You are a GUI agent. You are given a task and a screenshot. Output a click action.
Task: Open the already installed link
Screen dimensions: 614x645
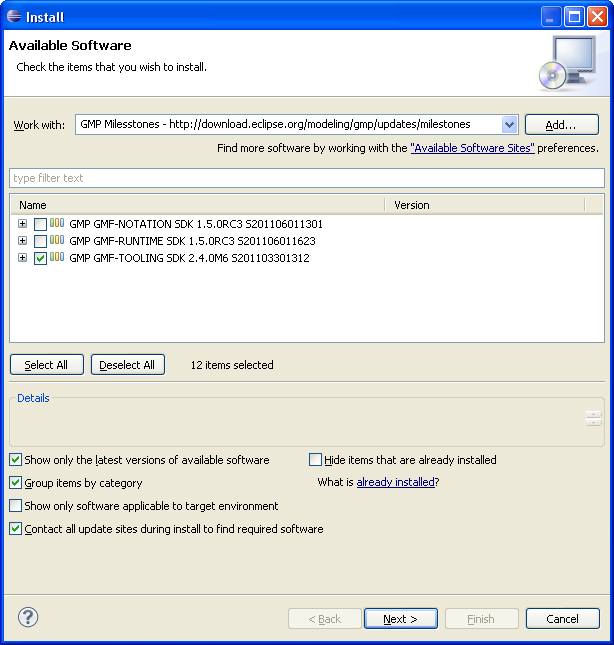click(x=396, y=482)
